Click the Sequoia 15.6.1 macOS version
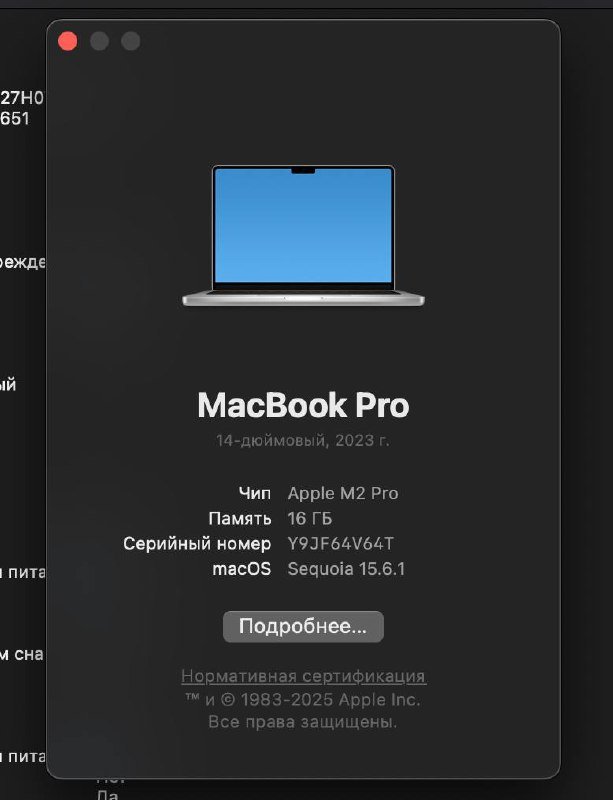Viewport: 613px width, 800px height. [346, 569]
